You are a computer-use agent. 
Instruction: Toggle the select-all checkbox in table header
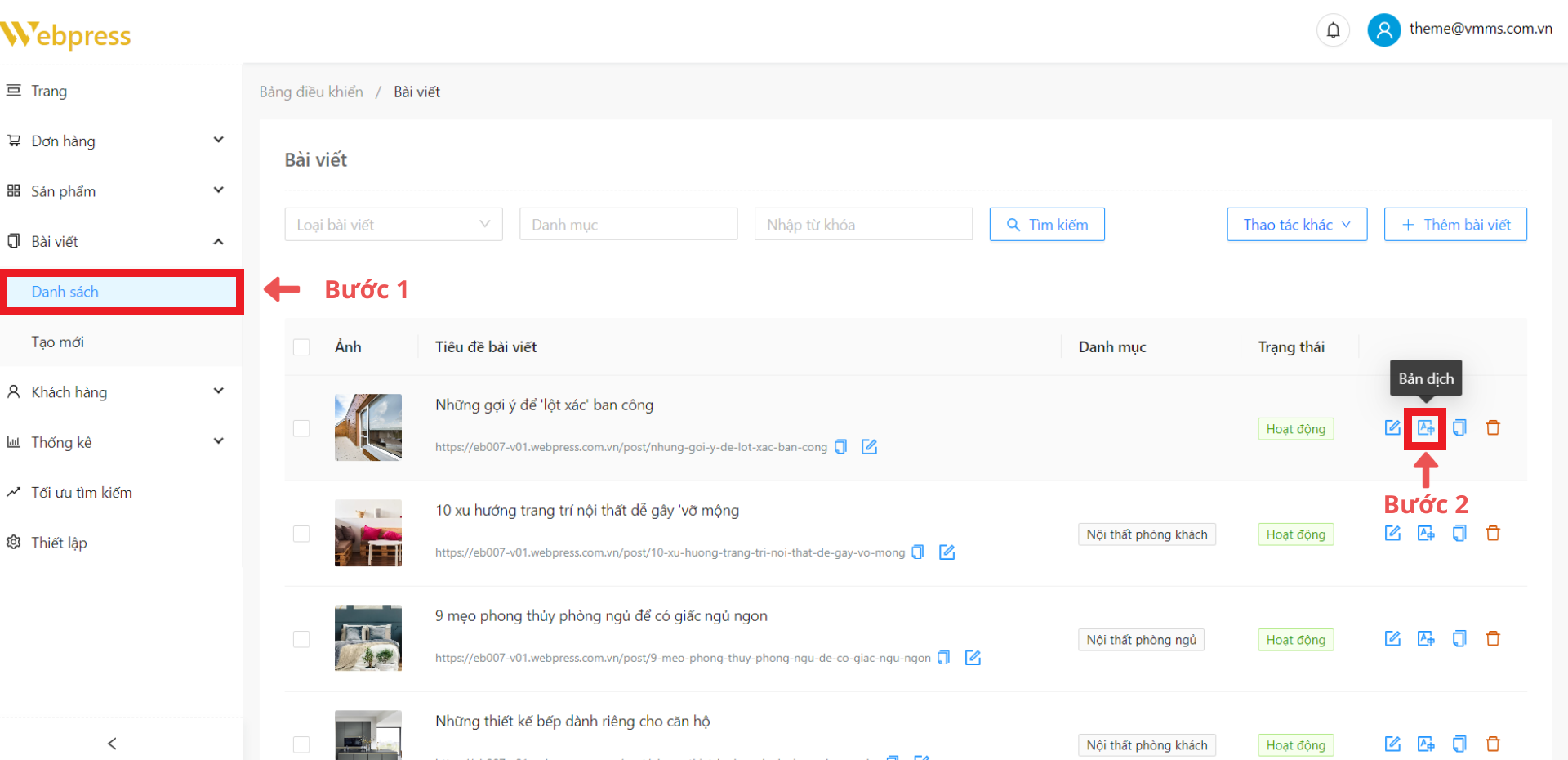pos(301,347)
